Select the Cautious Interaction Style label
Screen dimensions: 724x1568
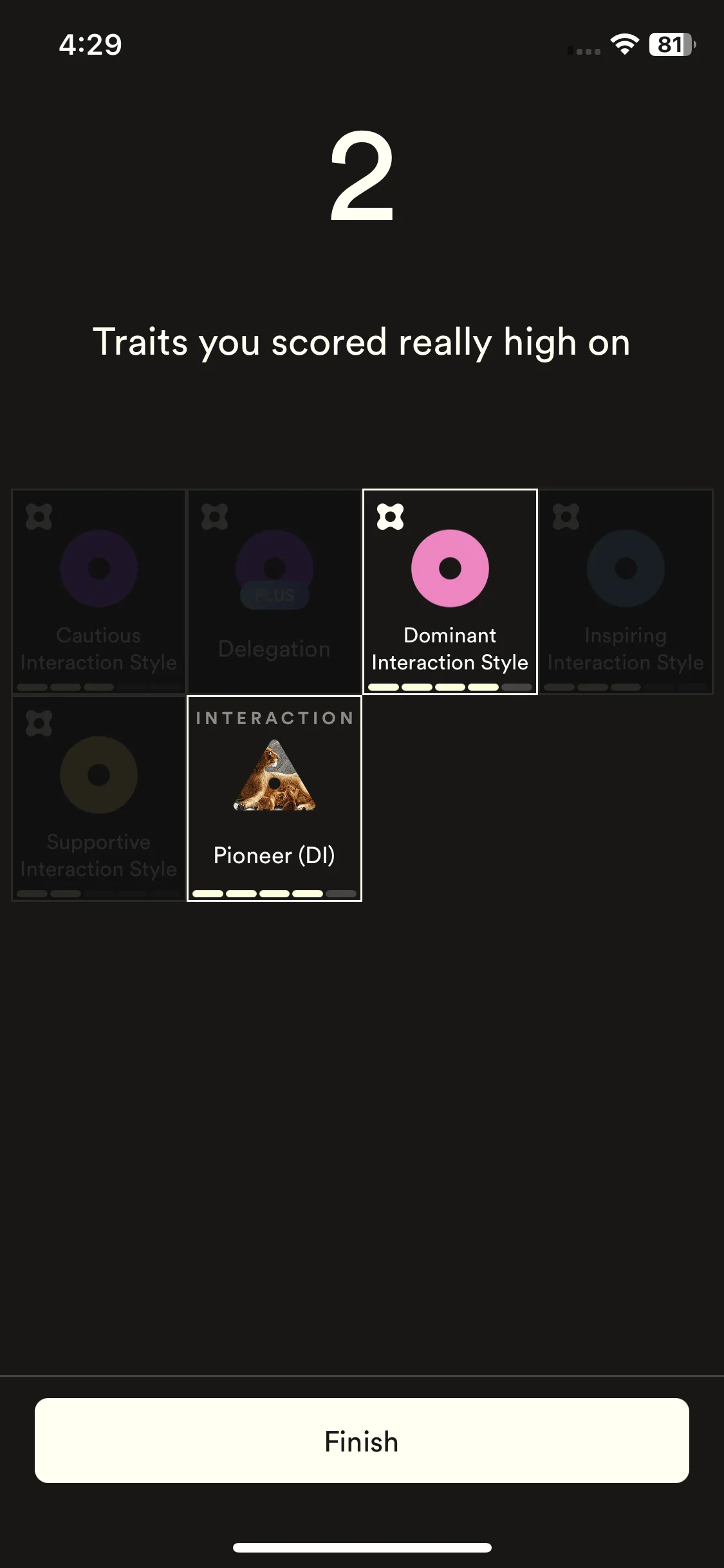pyautogui.click(x=98, y=649)
